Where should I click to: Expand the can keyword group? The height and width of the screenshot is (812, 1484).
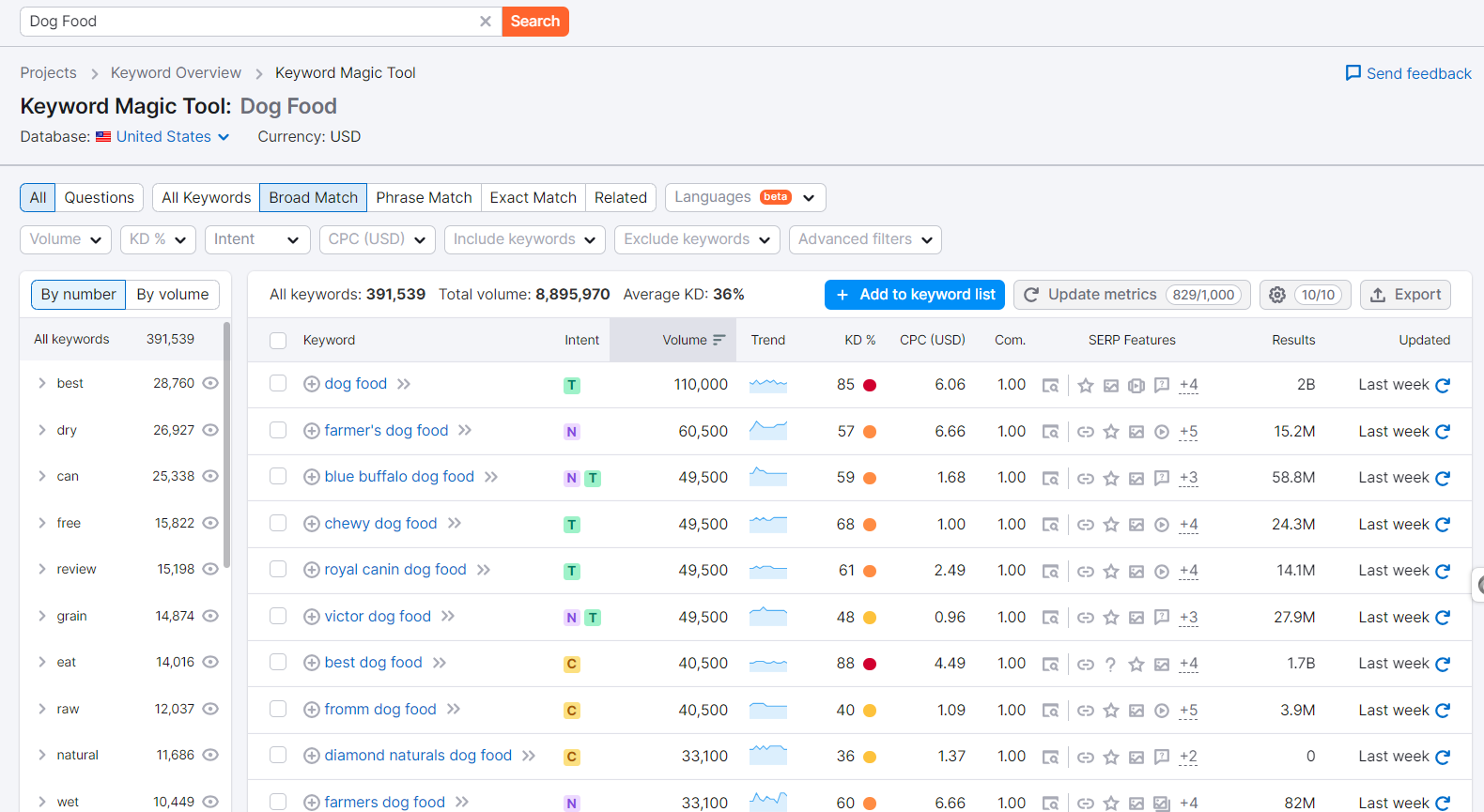tap(42, 476)
